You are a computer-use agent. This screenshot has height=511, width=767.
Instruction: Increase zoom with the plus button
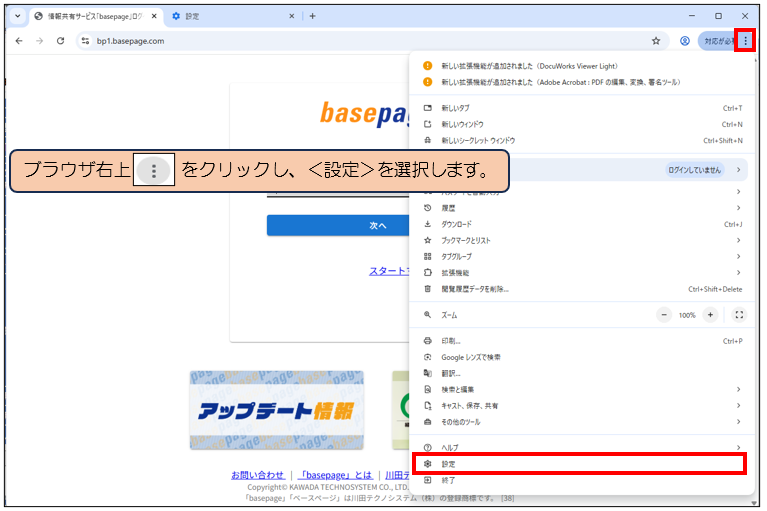coord(710,314)
